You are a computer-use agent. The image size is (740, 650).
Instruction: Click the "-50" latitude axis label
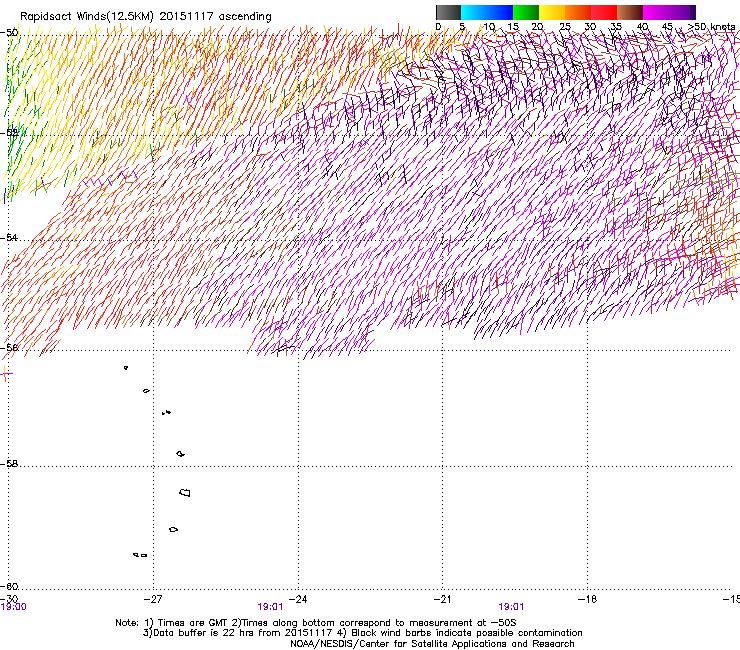click(9, 33)
